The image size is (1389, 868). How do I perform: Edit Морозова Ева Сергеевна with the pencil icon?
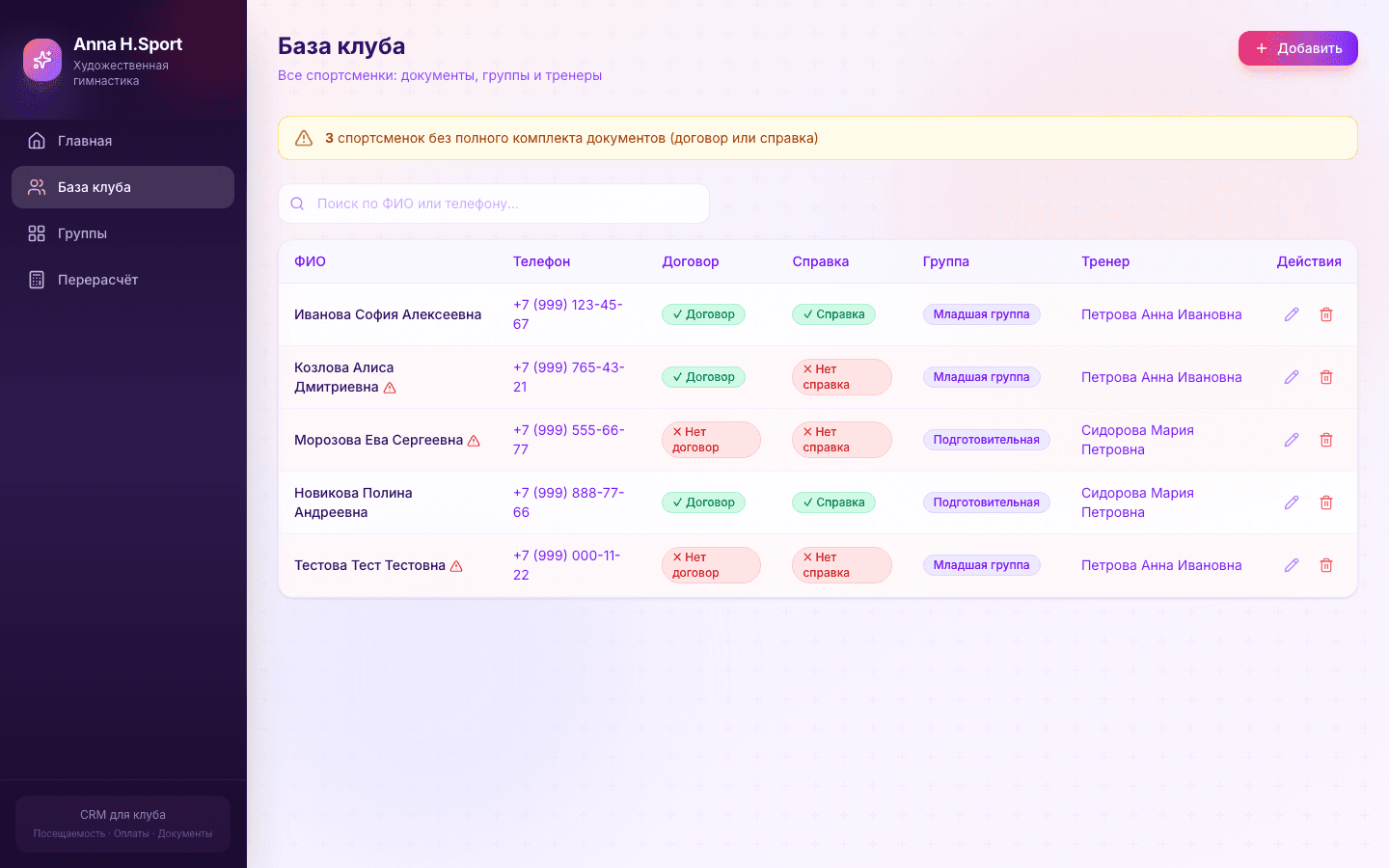point(1292,440)
